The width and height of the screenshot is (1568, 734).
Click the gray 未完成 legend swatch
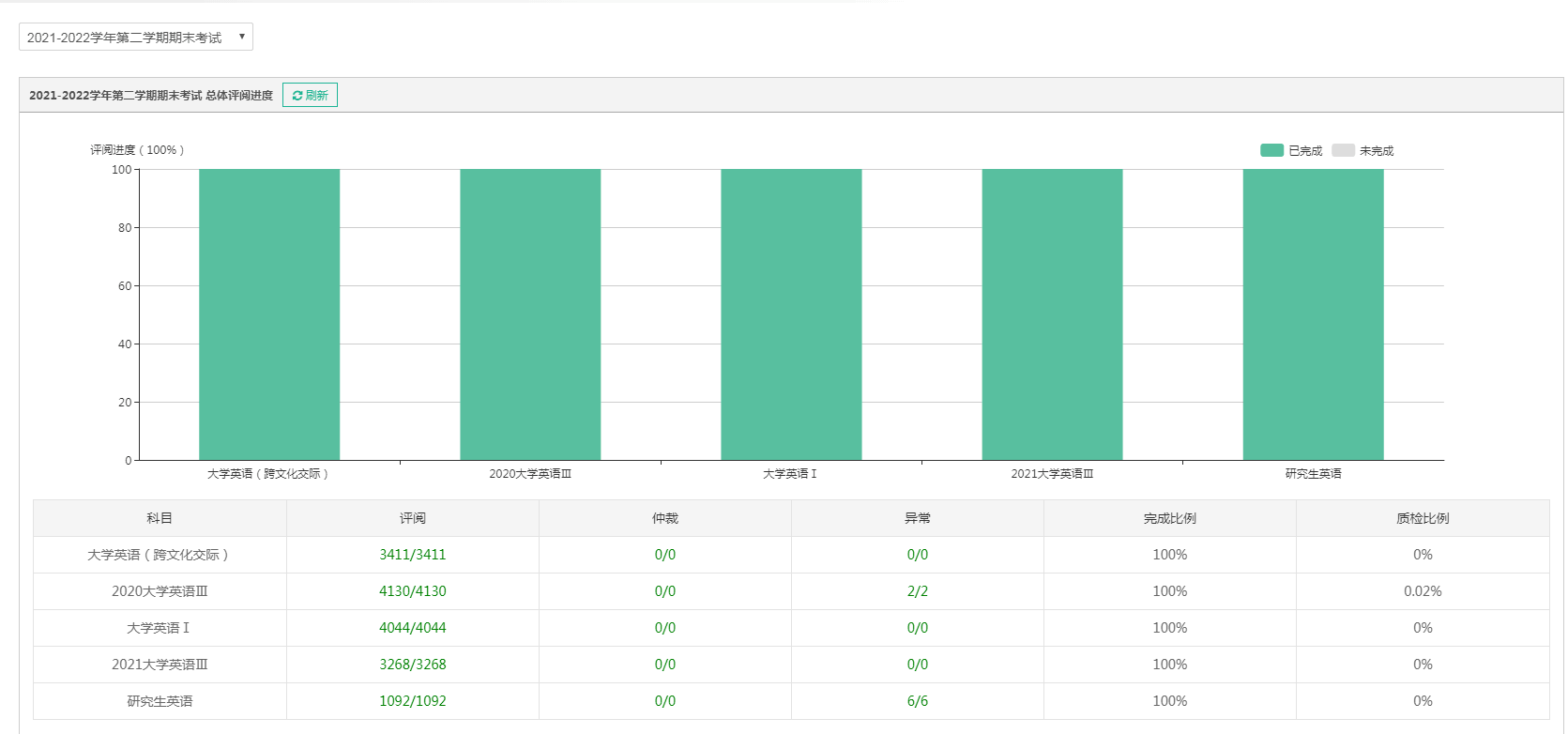[x=1343, y=150]
